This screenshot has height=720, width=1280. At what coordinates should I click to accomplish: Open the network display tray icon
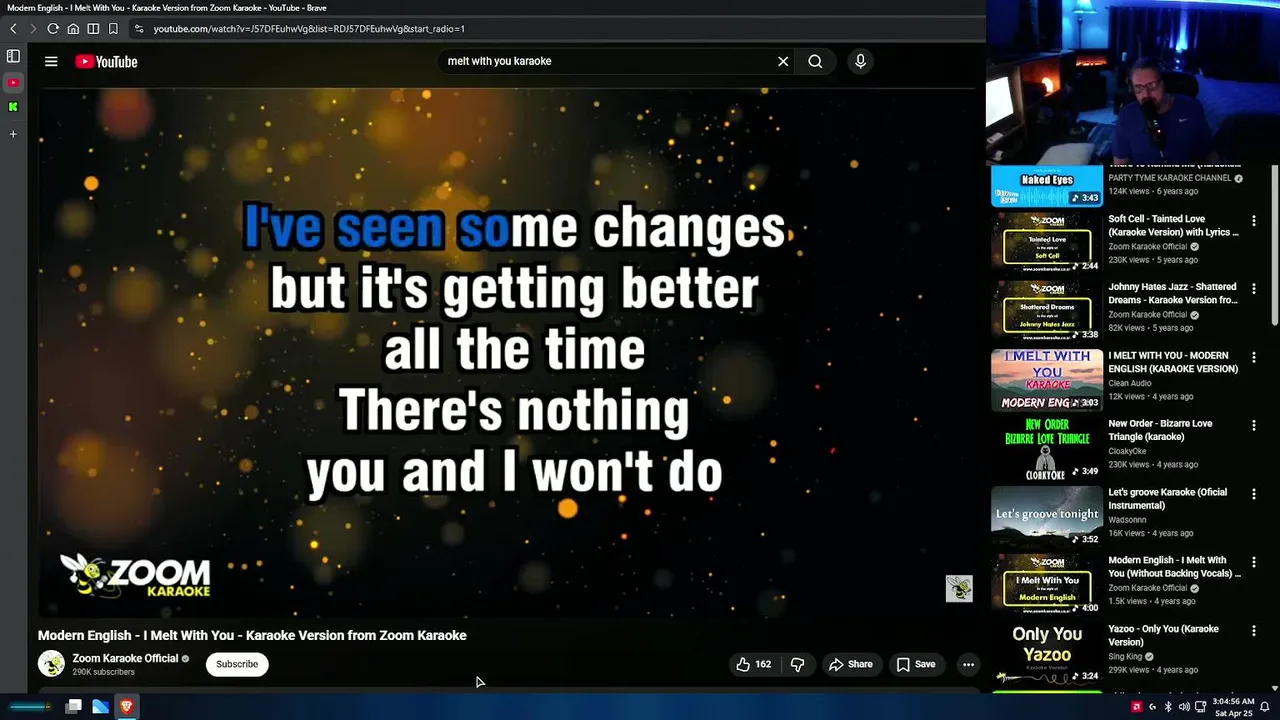pos(1200,707)
